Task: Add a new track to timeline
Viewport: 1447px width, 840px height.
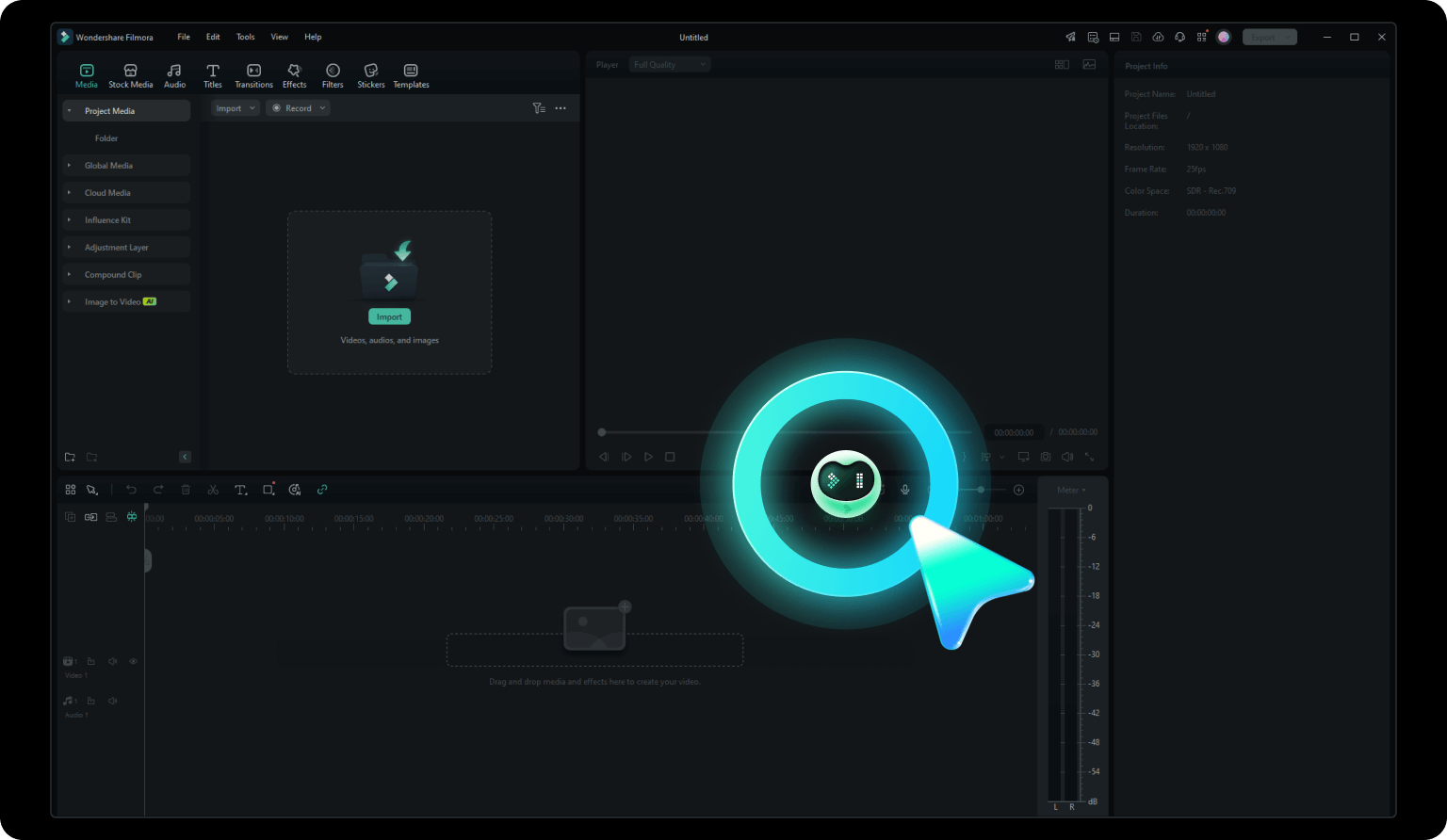Action: point(70,517)
